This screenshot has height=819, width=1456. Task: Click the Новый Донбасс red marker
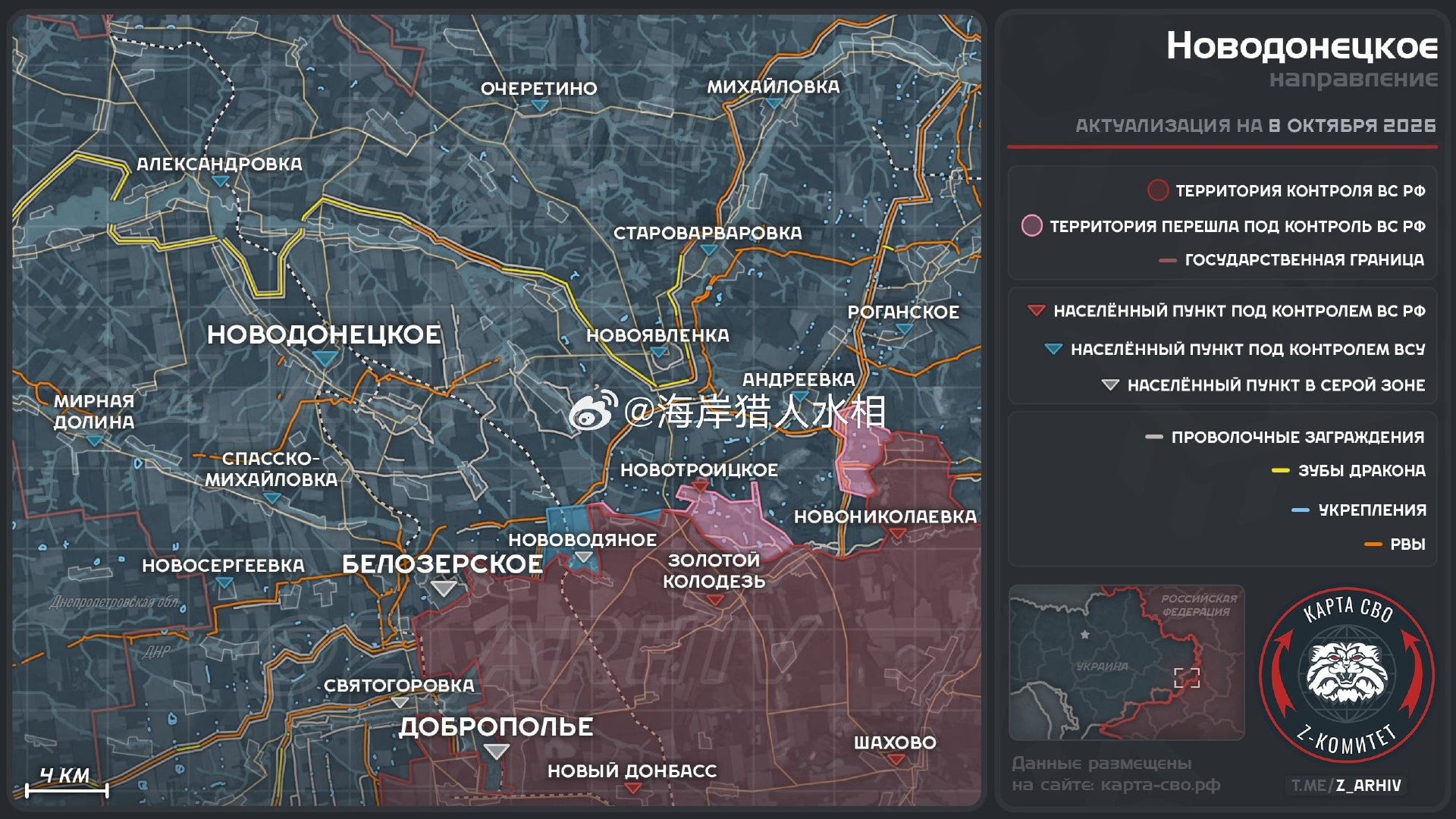click(632, 788)
